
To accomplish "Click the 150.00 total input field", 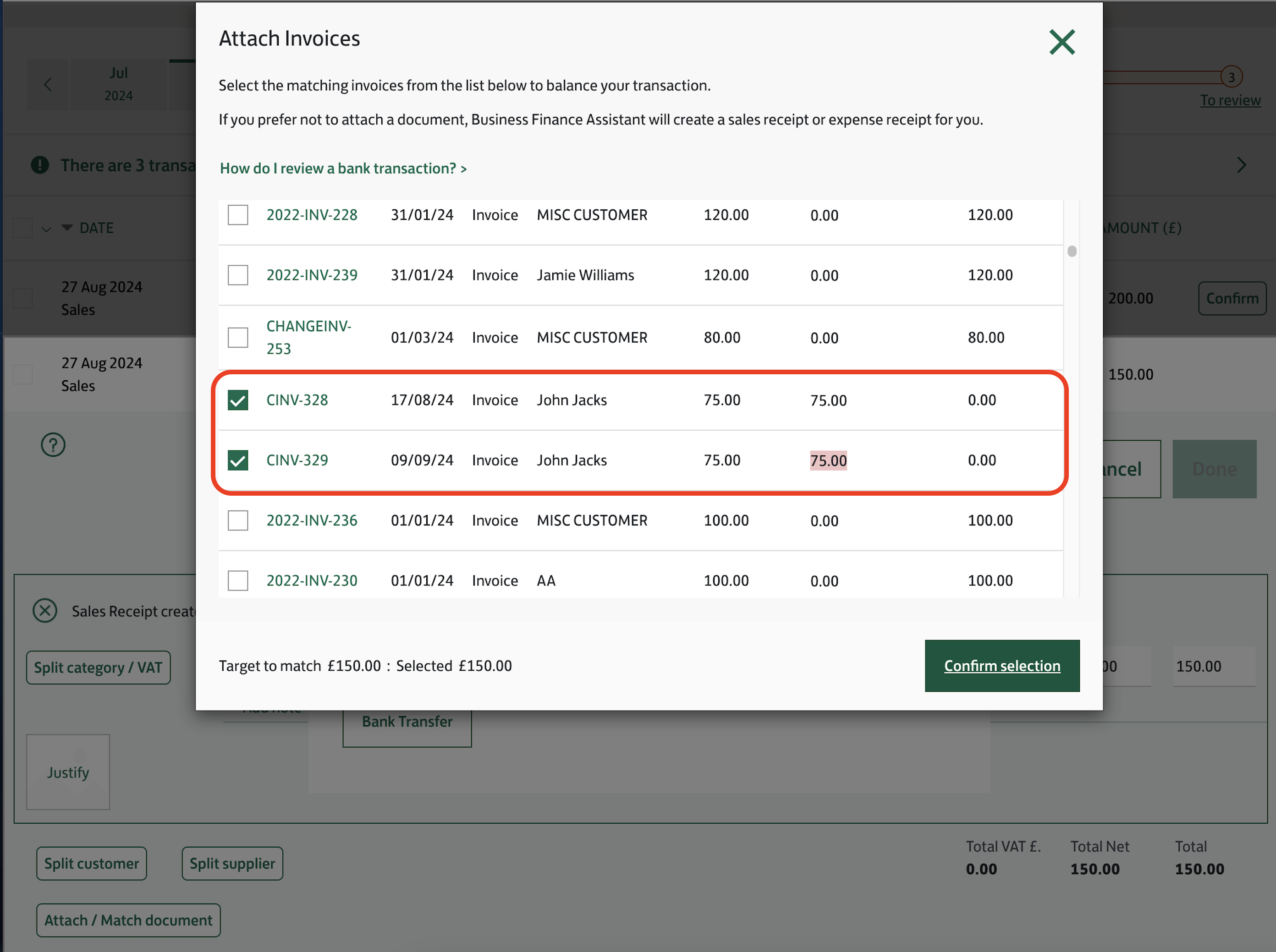I will [1214, 666].
